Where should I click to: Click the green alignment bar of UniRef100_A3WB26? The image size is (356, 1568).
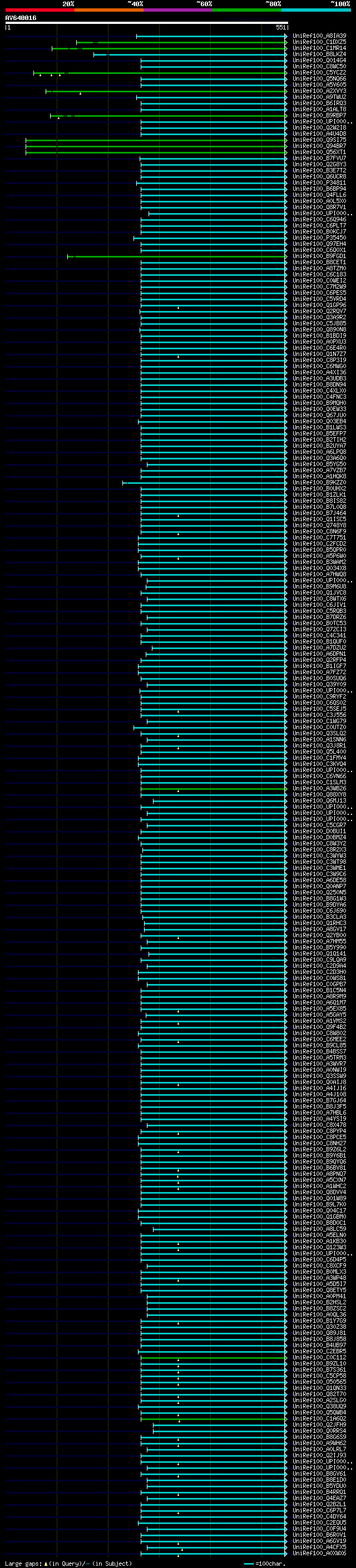click(x=214, y=789)
